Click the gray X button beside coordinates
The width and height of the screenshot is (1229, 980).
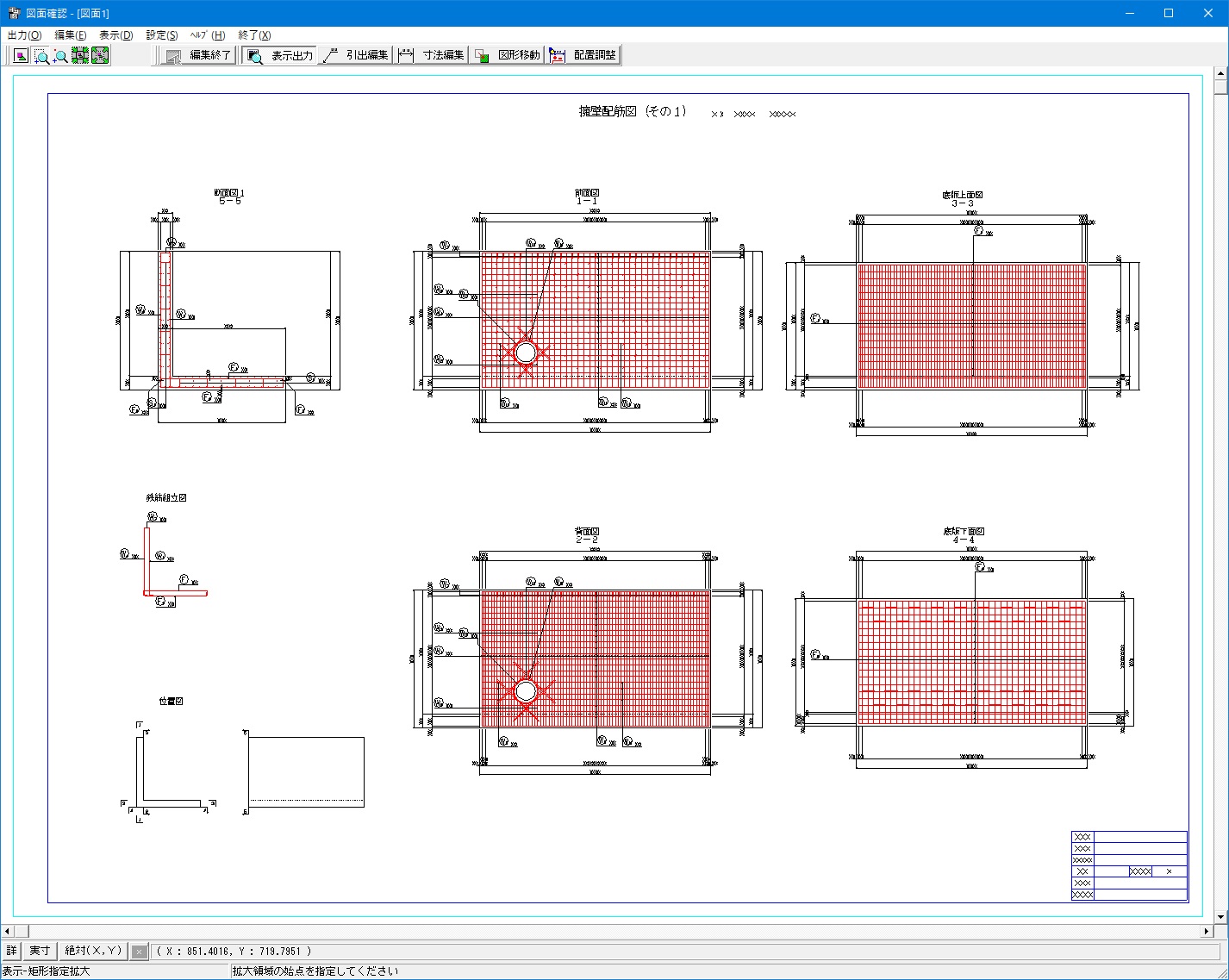coord(139,952)
